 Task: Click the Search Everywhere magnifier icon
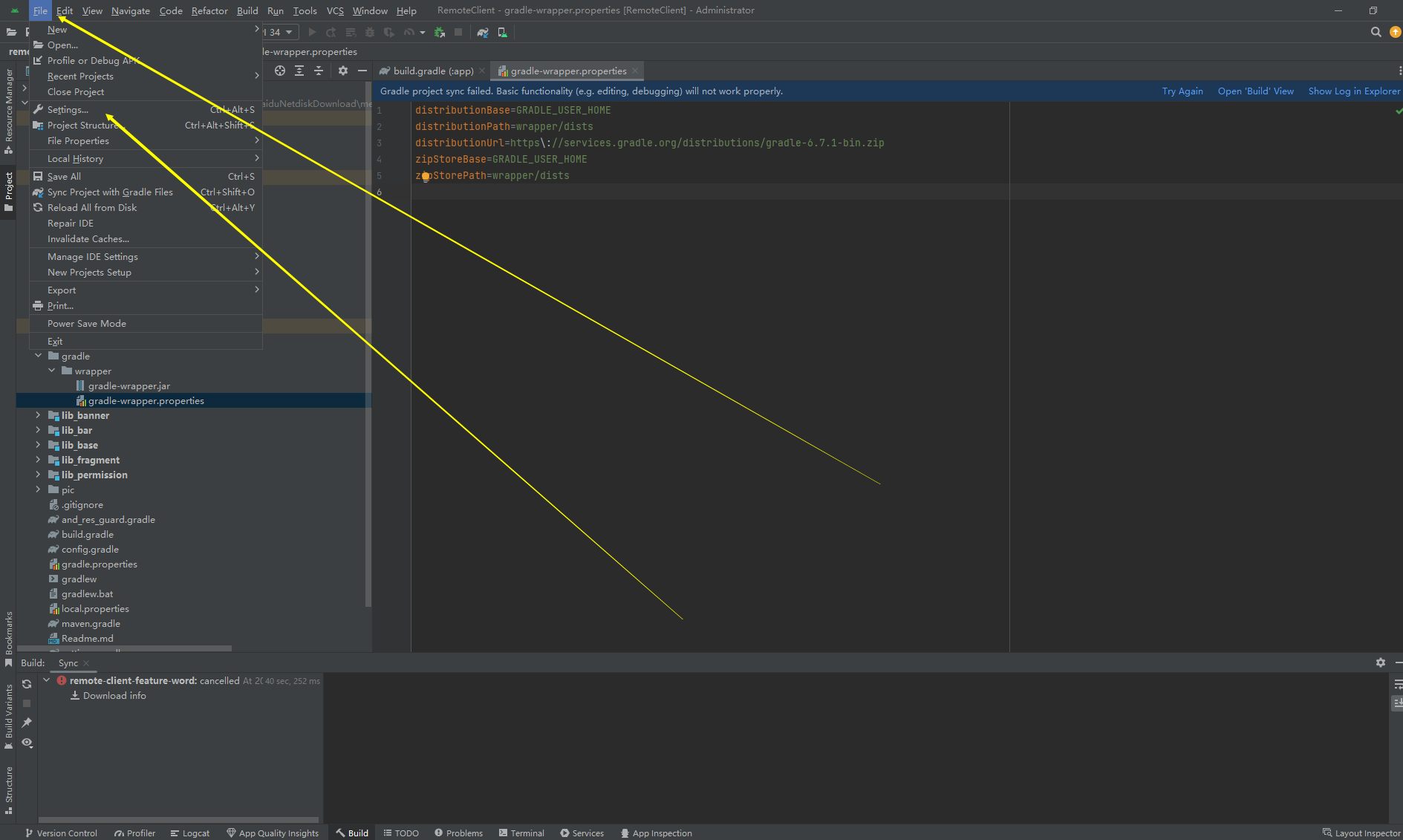pos(1376,32)
